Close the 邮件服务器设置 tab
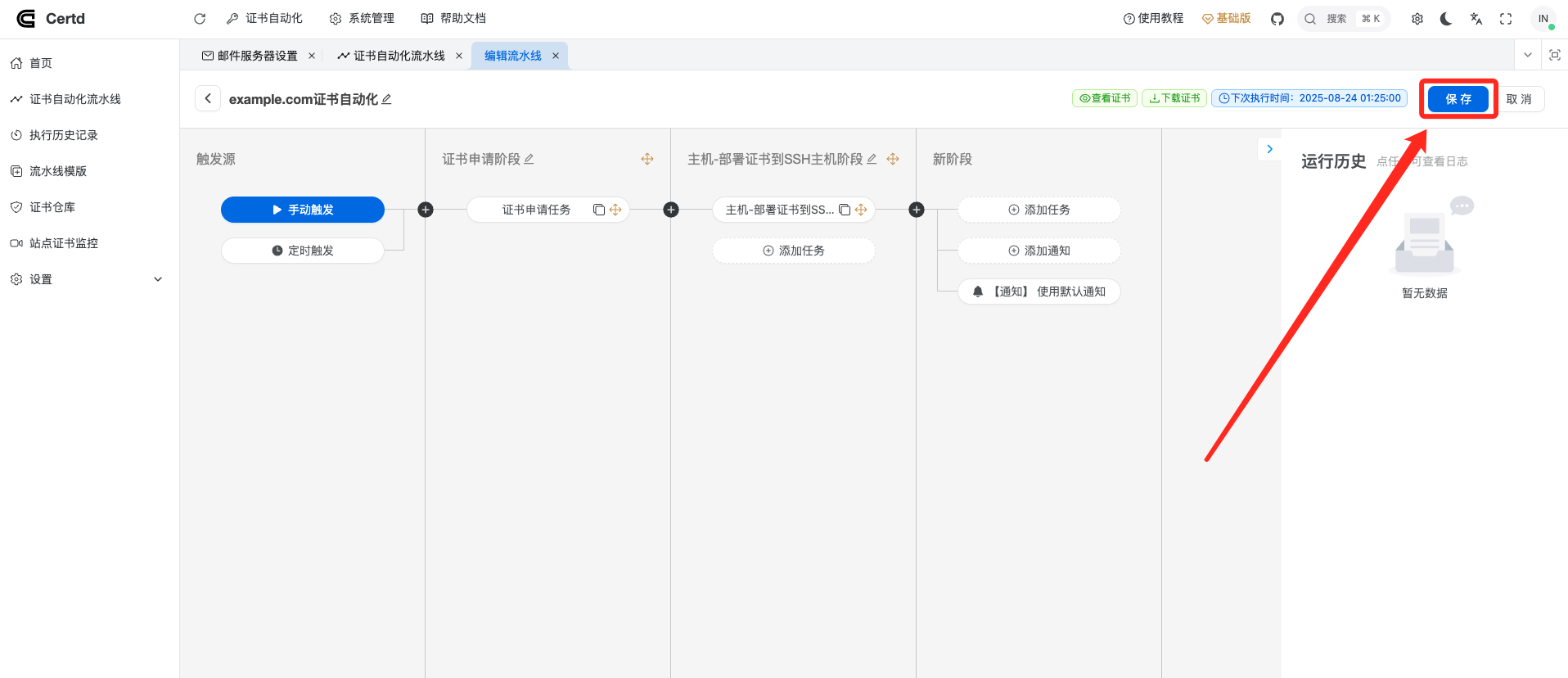 [x=312, y=56]
